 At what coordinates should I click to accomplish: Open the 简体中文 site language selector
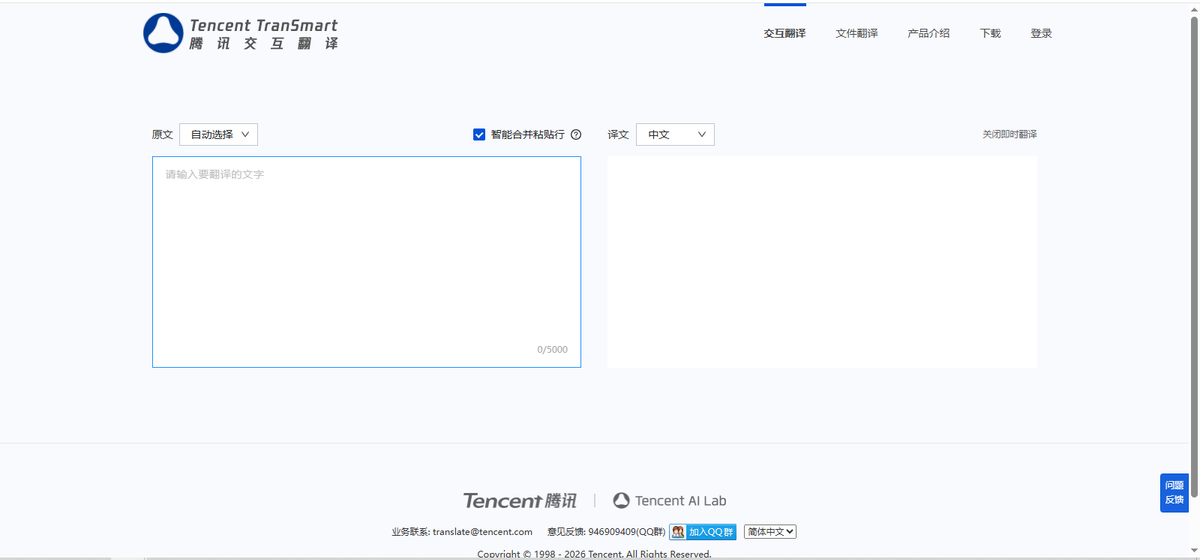point(769,532)
